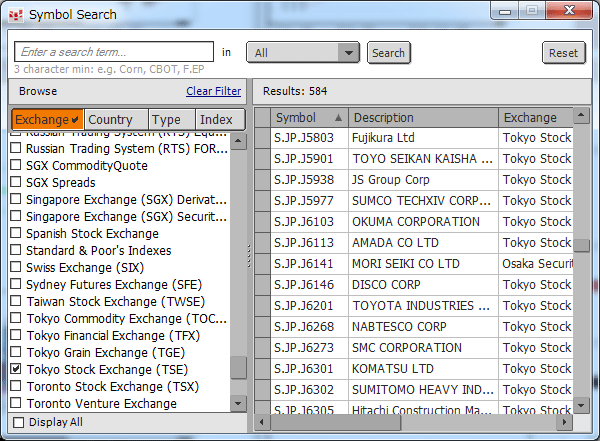Screen dimensions: 600x441
Task: Click SMC CORPORATION description
Action: pos(423,348)
